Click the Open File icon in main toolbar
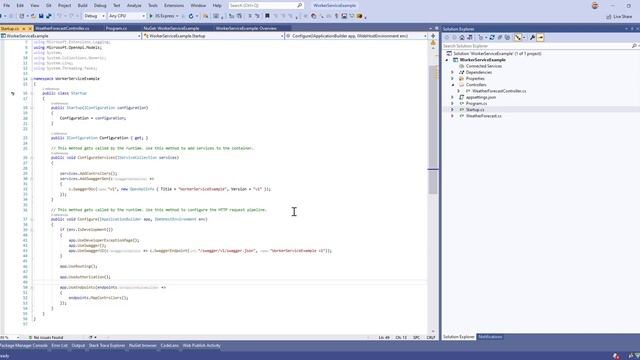 click(33, 16)
